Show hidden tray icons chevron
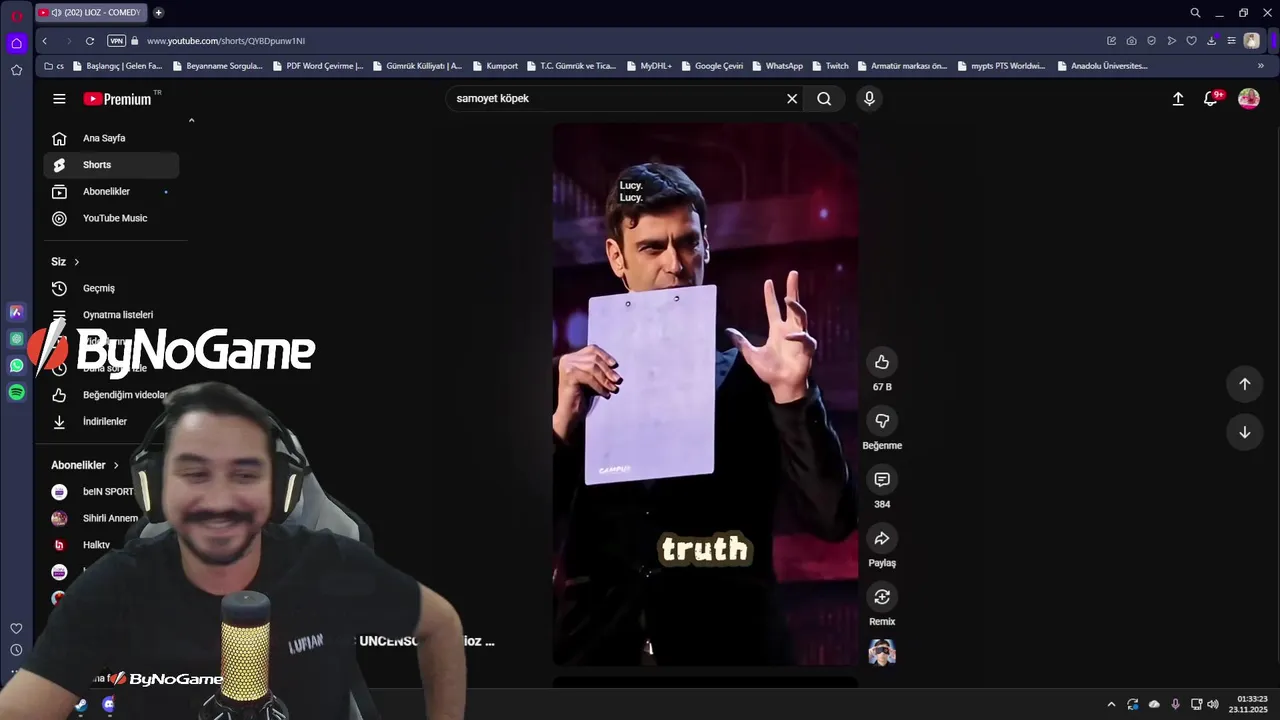This screenshot has width=1280, height=720. pos(1111,704)
